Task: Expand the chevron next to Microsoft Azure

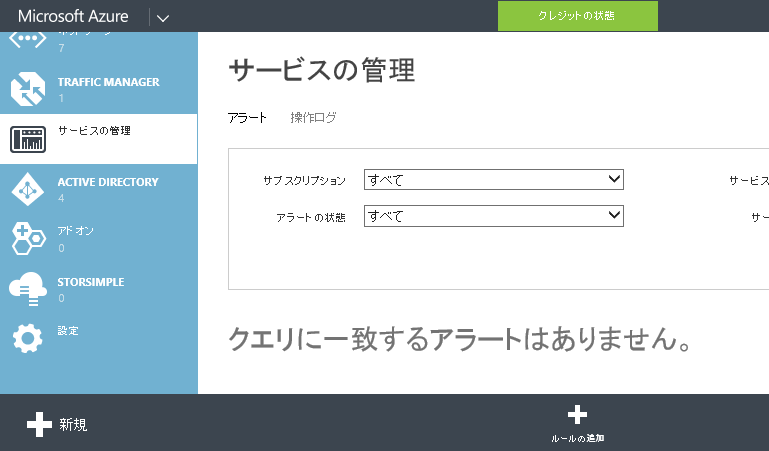Action: point(163,18)
